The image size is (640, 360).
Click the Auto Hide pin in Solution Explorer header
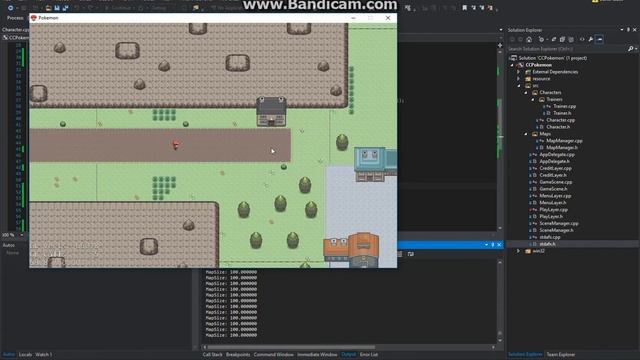tap(628, 30)
